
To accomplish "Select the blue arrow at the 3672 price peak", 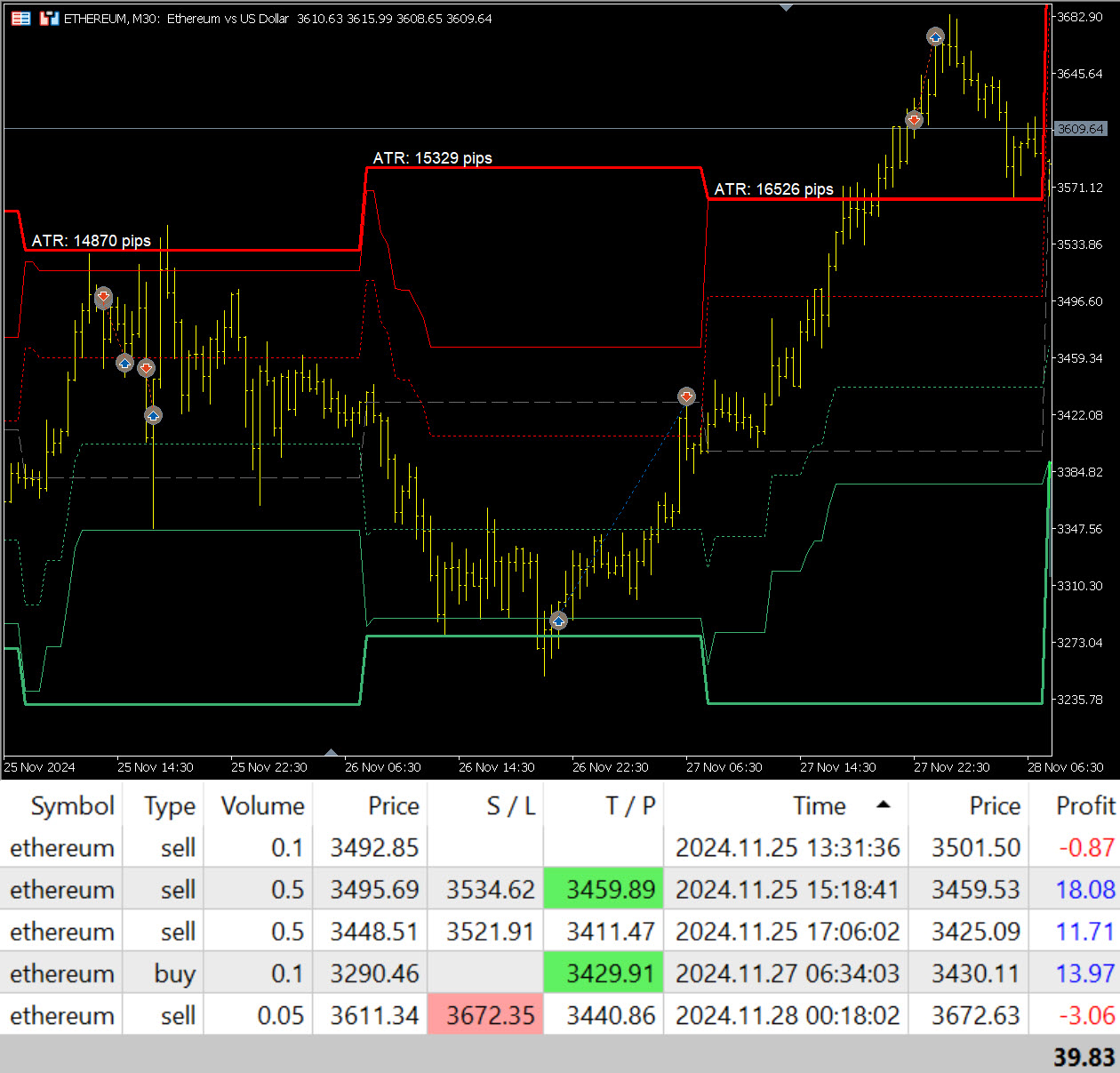I will pos(935,36).
